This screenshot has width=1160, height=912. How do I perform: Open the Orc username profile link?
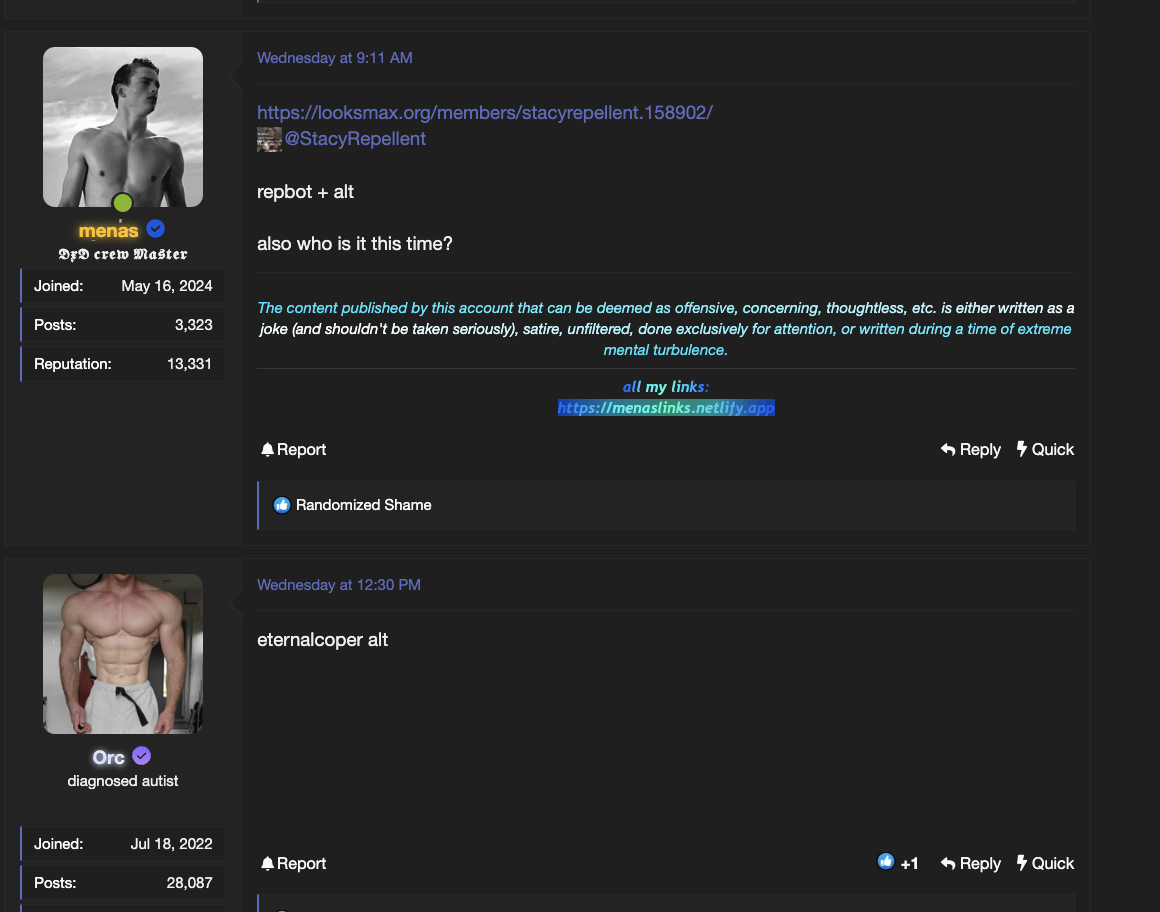pos(108,757)
